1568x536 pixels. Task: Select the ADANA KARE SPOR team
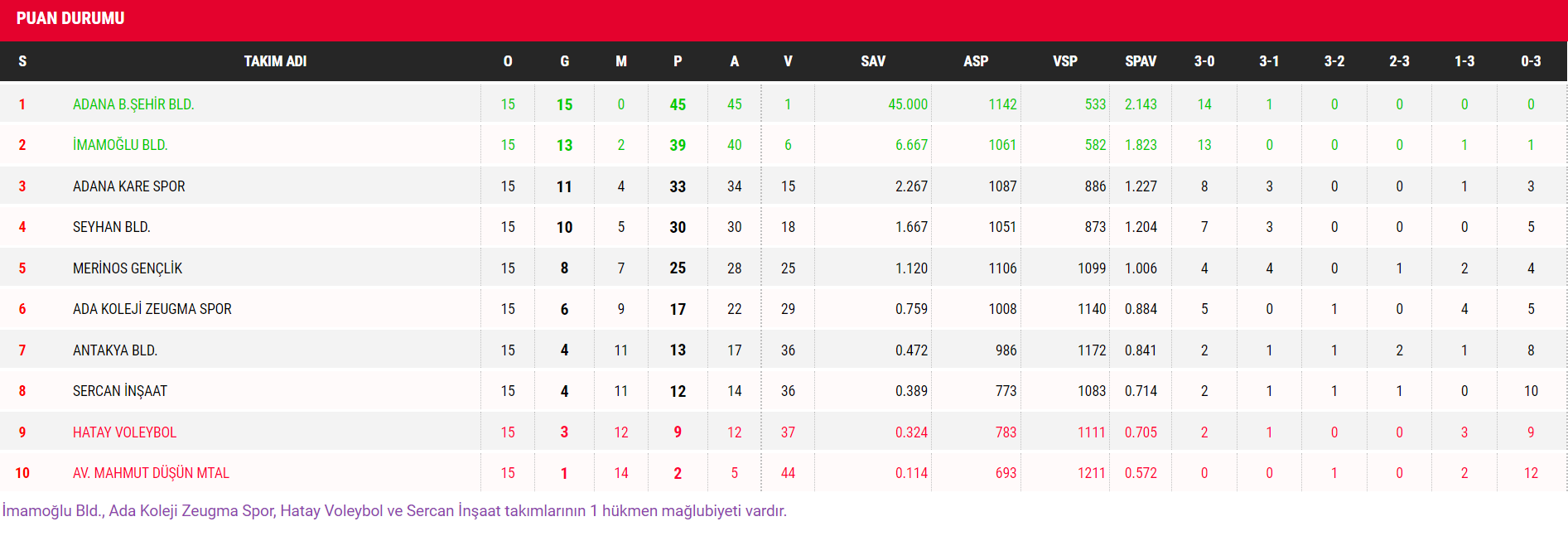tap(129, 186)
